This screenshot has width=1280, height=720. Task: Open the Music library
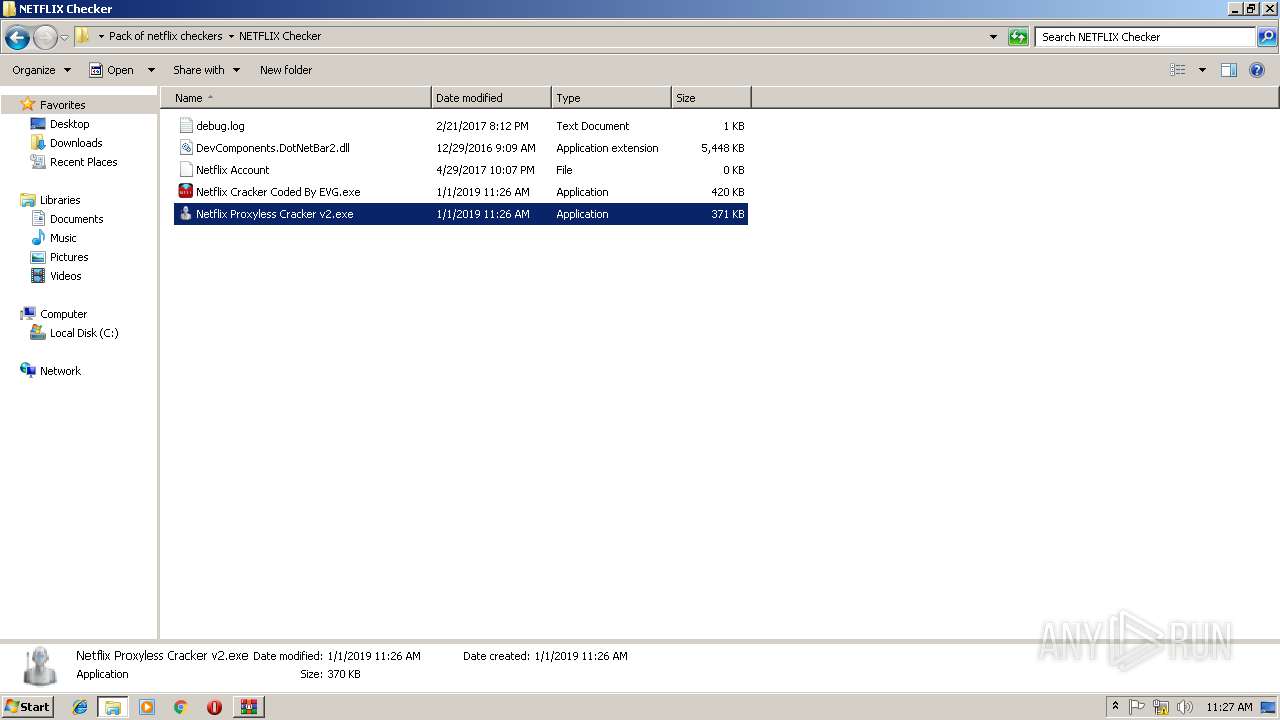coord(63,238)
